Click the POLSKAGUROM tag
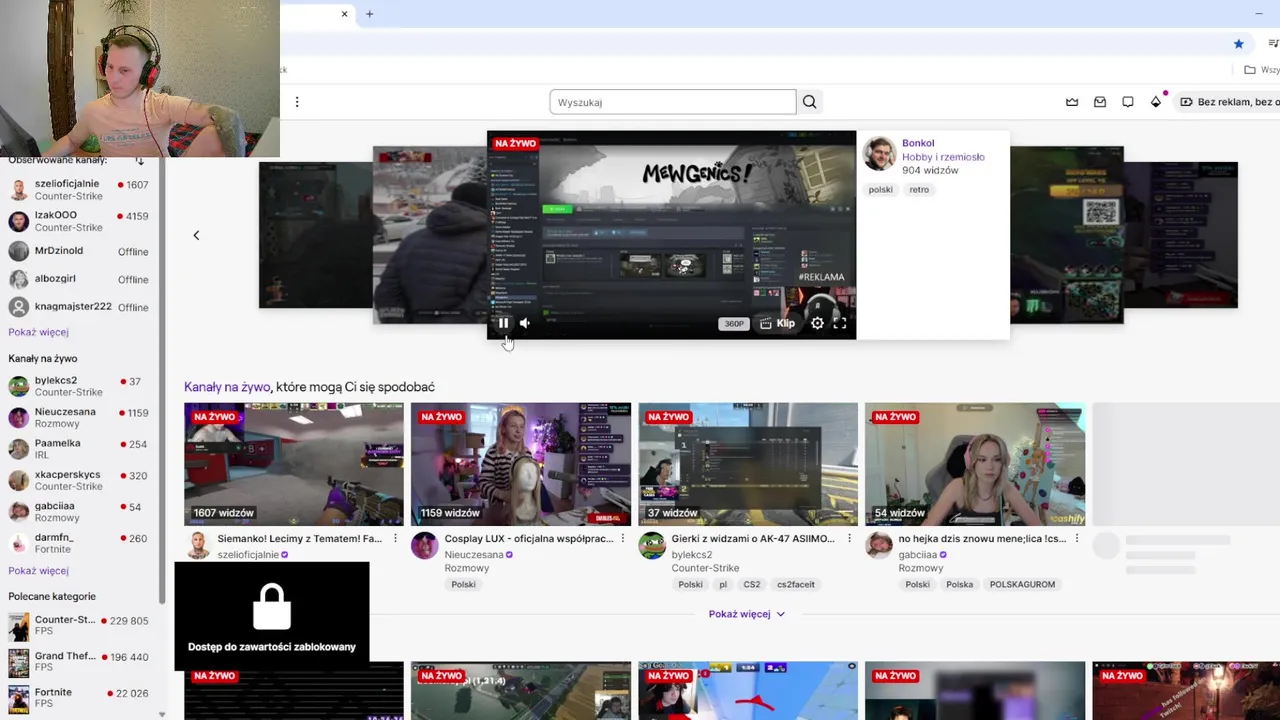Viewport: 1280px width, 720px height. 1022,584
